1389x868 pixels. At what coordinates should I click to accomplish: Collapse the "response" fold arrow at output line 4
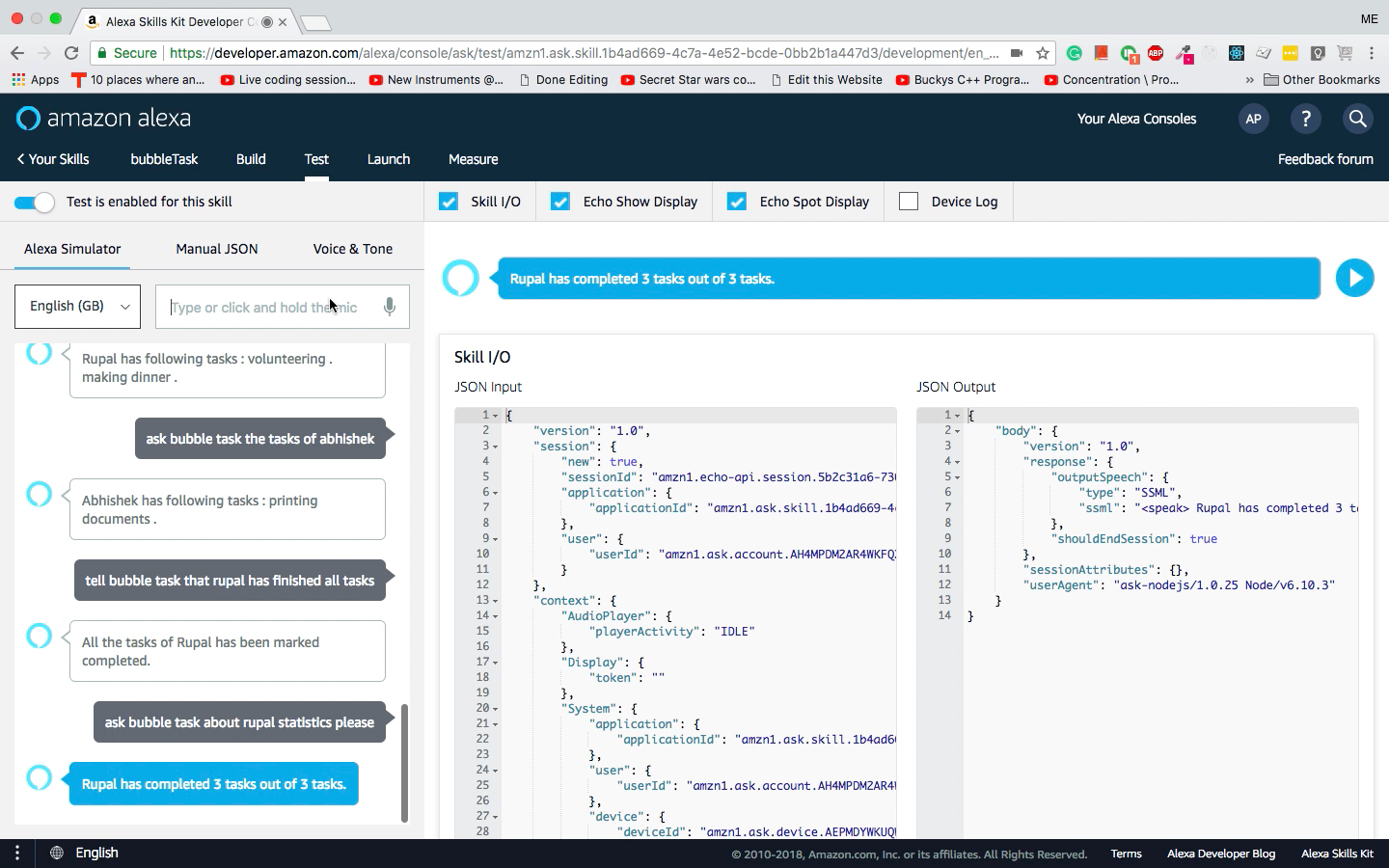(958, 462)
